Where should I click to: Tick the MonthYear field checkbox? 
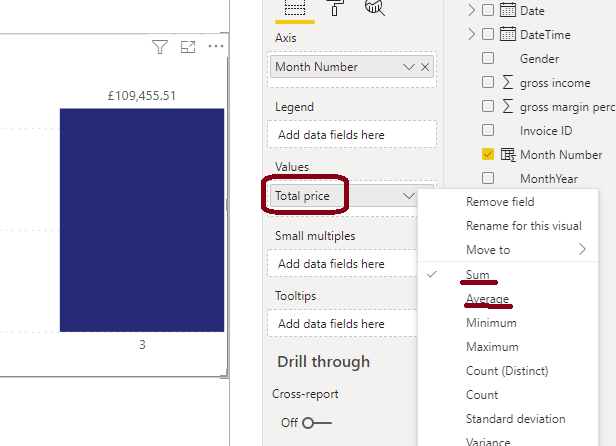(488, 178)
